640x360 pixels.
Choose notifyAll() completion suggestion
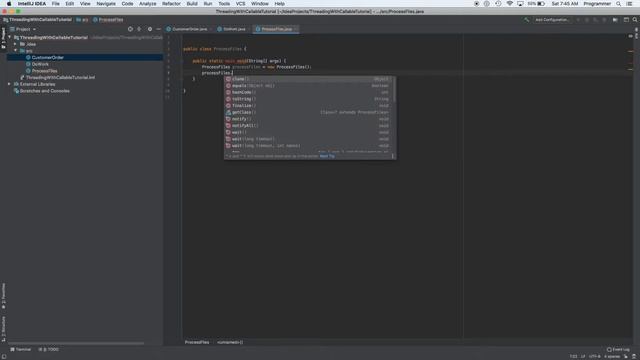coord(308,126)
